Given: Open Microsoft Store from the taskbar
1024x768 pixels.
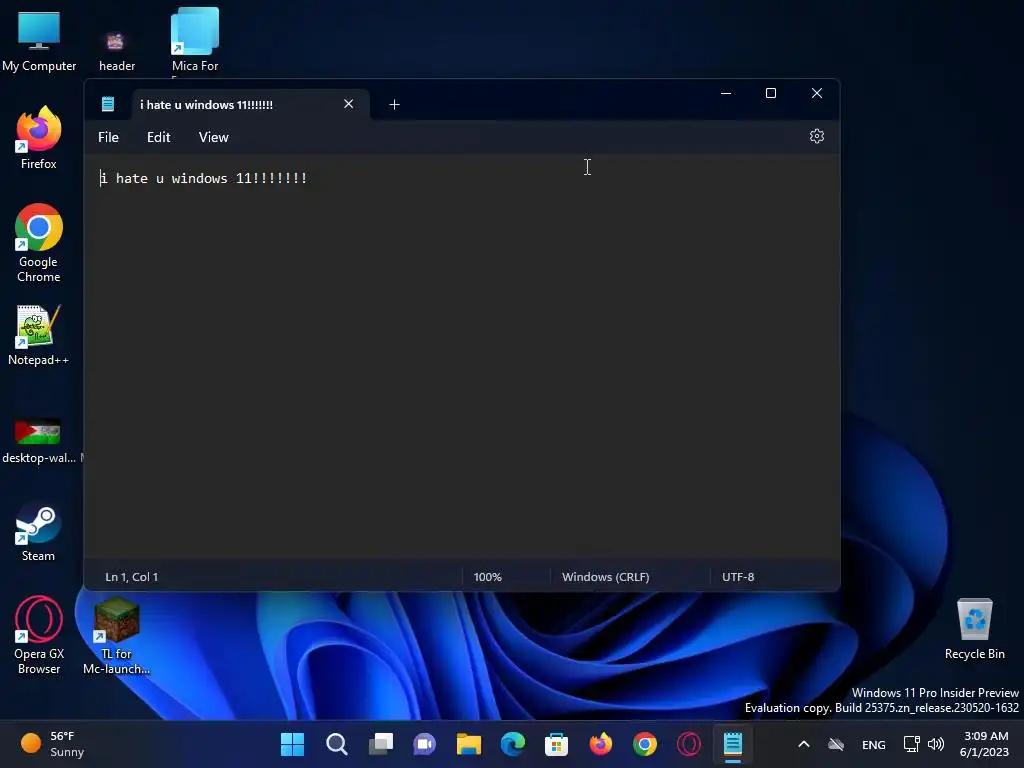Looking at the screenshot, I should (556, 744).
